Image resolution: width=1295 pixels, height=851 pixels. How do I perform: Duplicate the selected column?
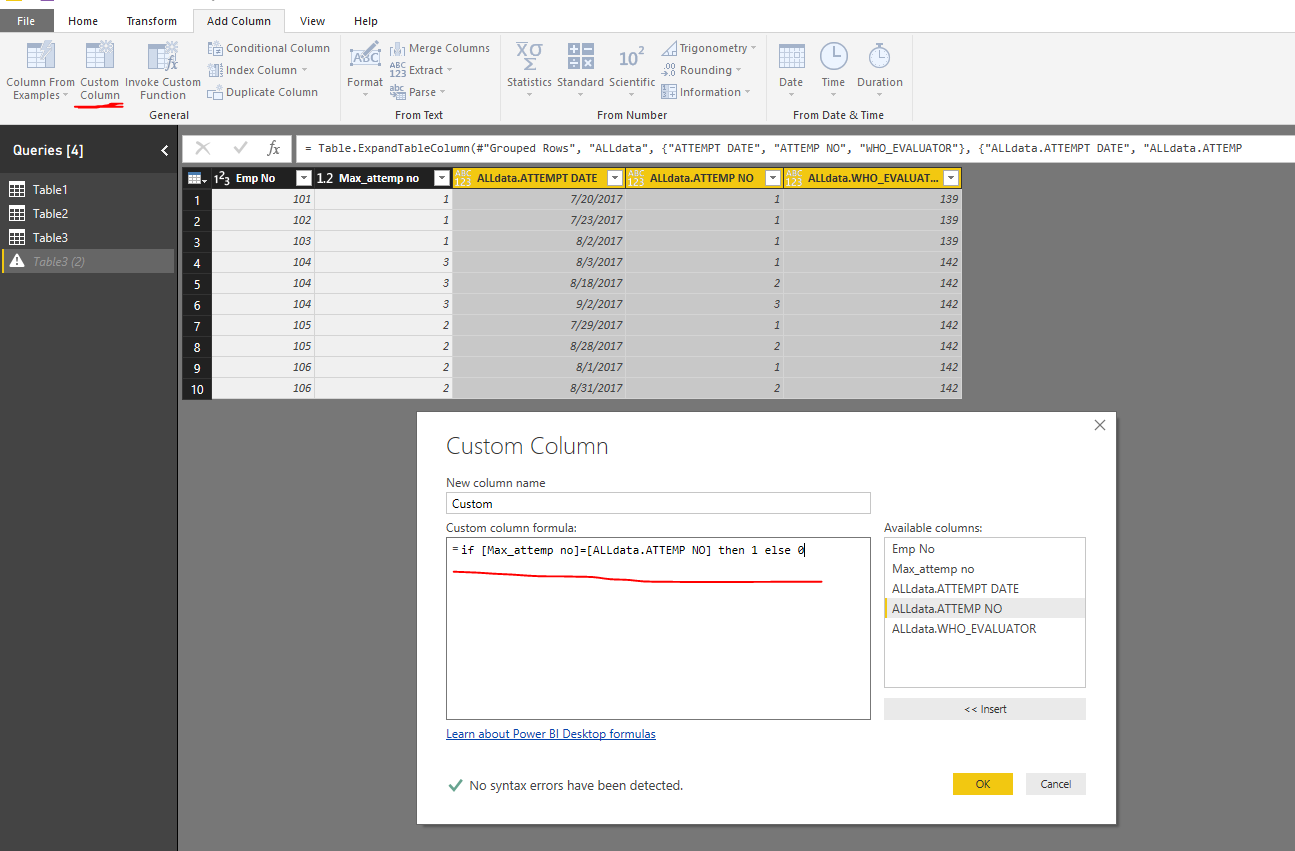[263, 92]
